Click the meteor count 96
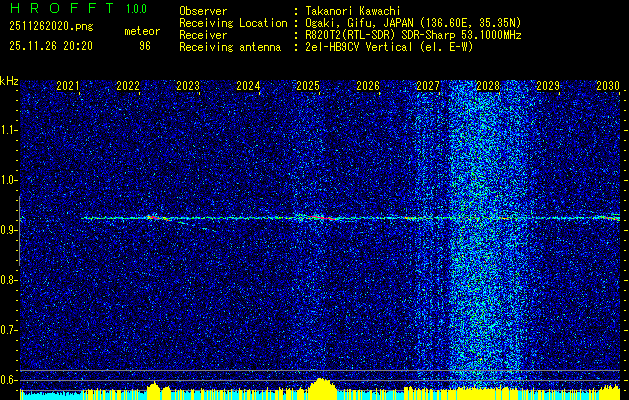The width and height of the screenshot is (629, 400). pyautogui.click(x=145, y=46)
